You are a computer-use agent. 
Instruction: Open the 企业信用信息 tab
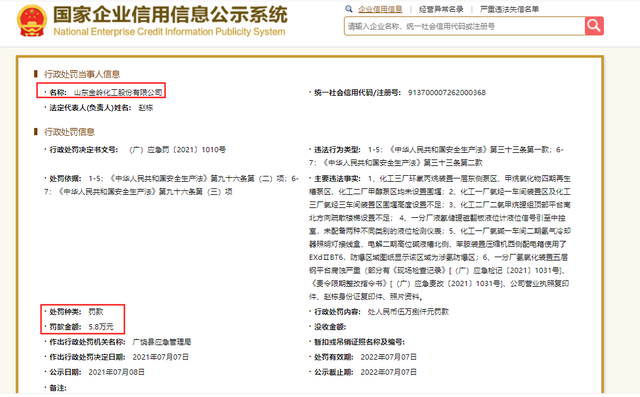[x=380, y=9]
